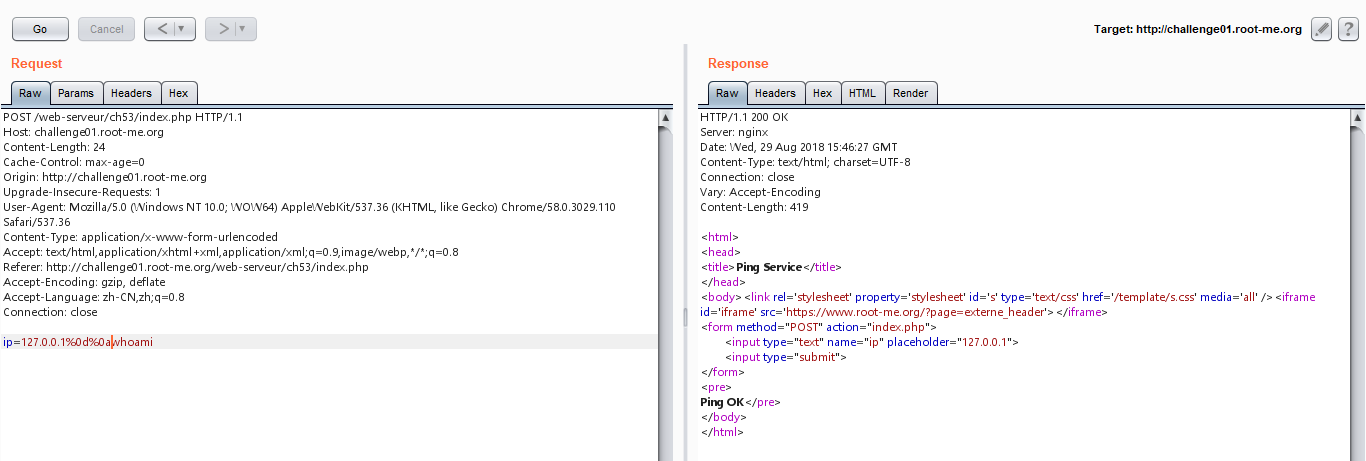View the request in Hex tab
Viewport: 1366px width, 461px height.
click(178, 93)
